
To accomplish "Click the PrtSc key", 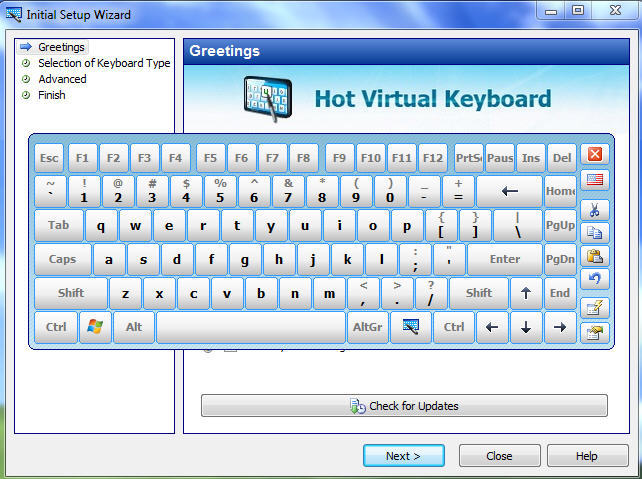I will tap(469, 158).
